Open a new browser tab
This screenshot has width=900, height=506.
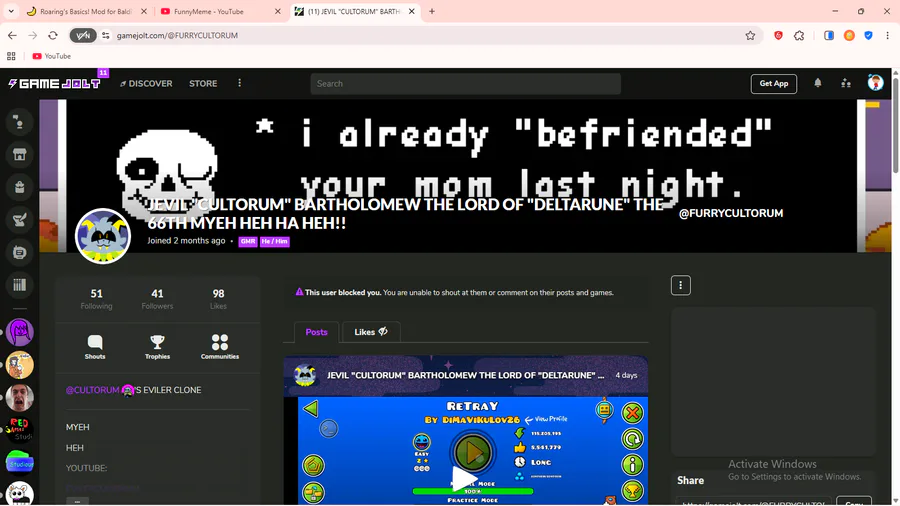432,11
